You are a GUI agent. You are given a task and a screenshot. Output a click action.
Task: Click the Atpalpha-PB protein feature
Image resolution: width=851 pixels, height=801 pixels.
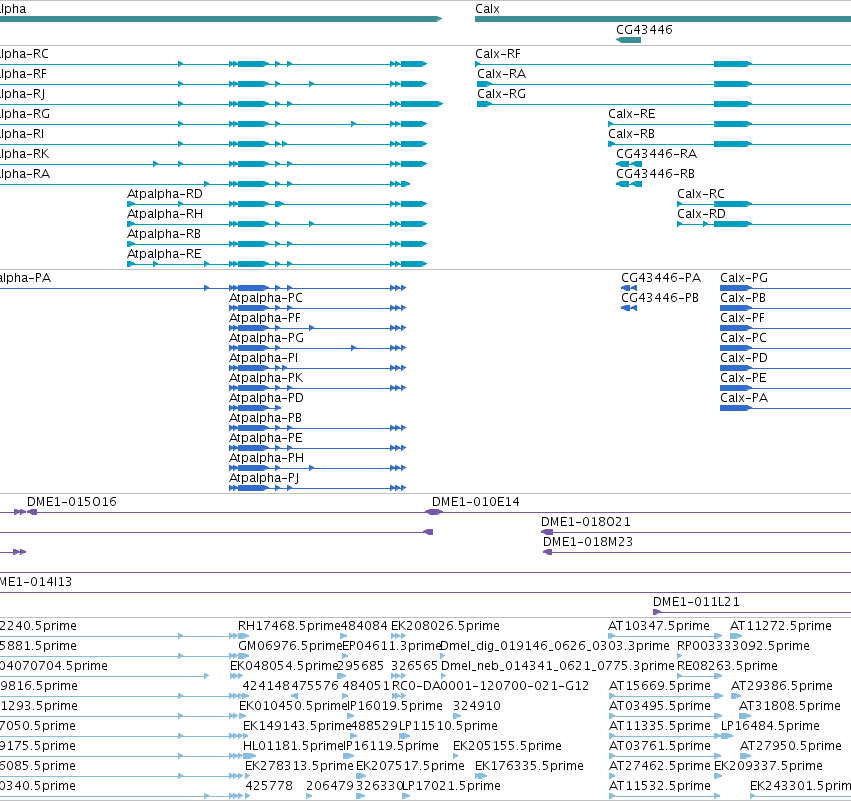click(x=317, y=428)
